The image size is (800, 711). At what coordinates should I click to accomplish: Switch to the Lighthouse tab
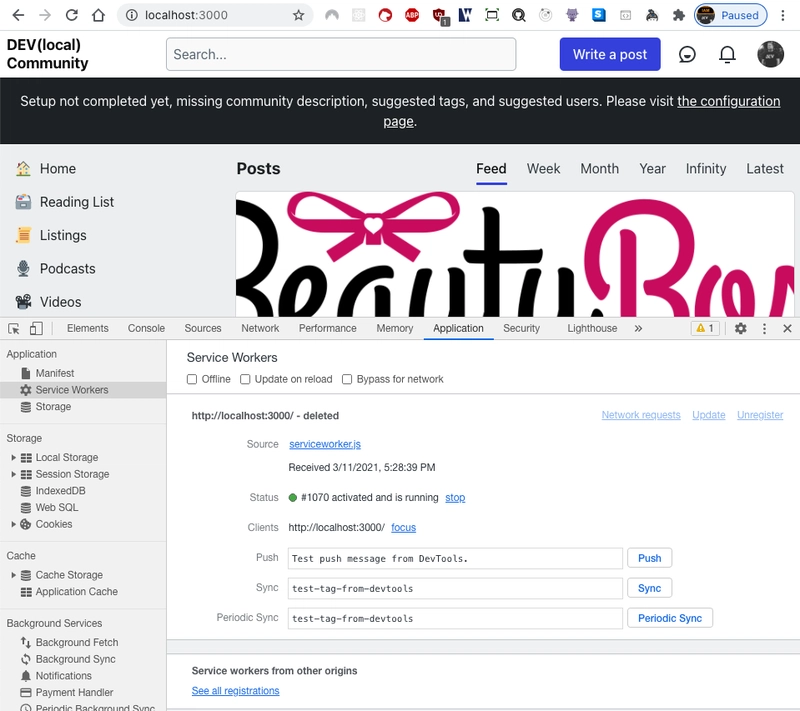[592, 328]
